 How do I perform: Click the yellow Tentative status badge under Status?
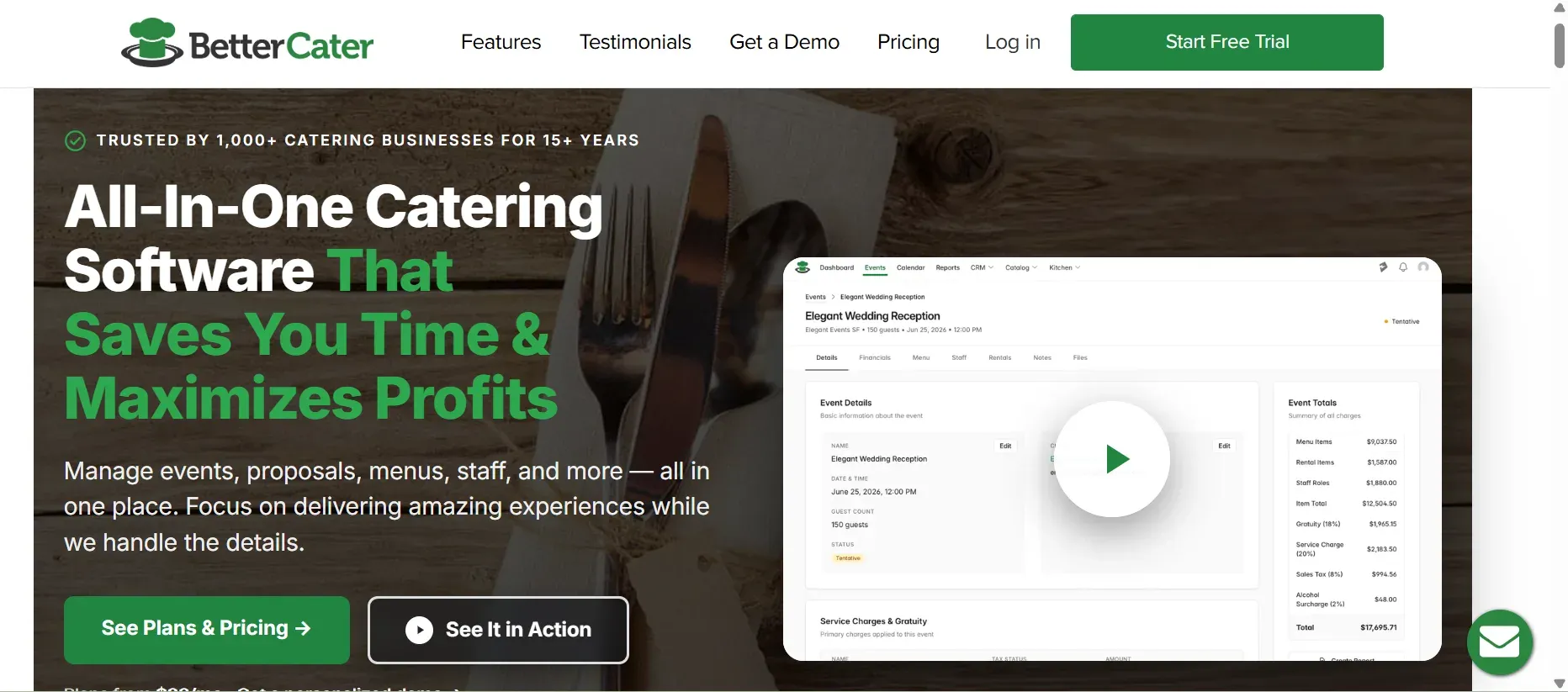[x=848, y=558]
